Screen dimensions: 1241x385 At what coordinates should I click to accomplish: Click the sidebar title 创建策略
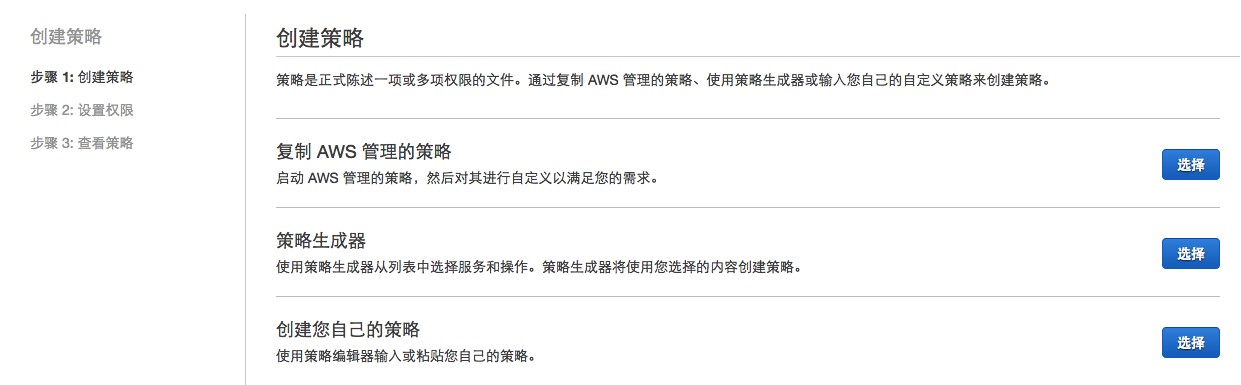tap(66, 38)
